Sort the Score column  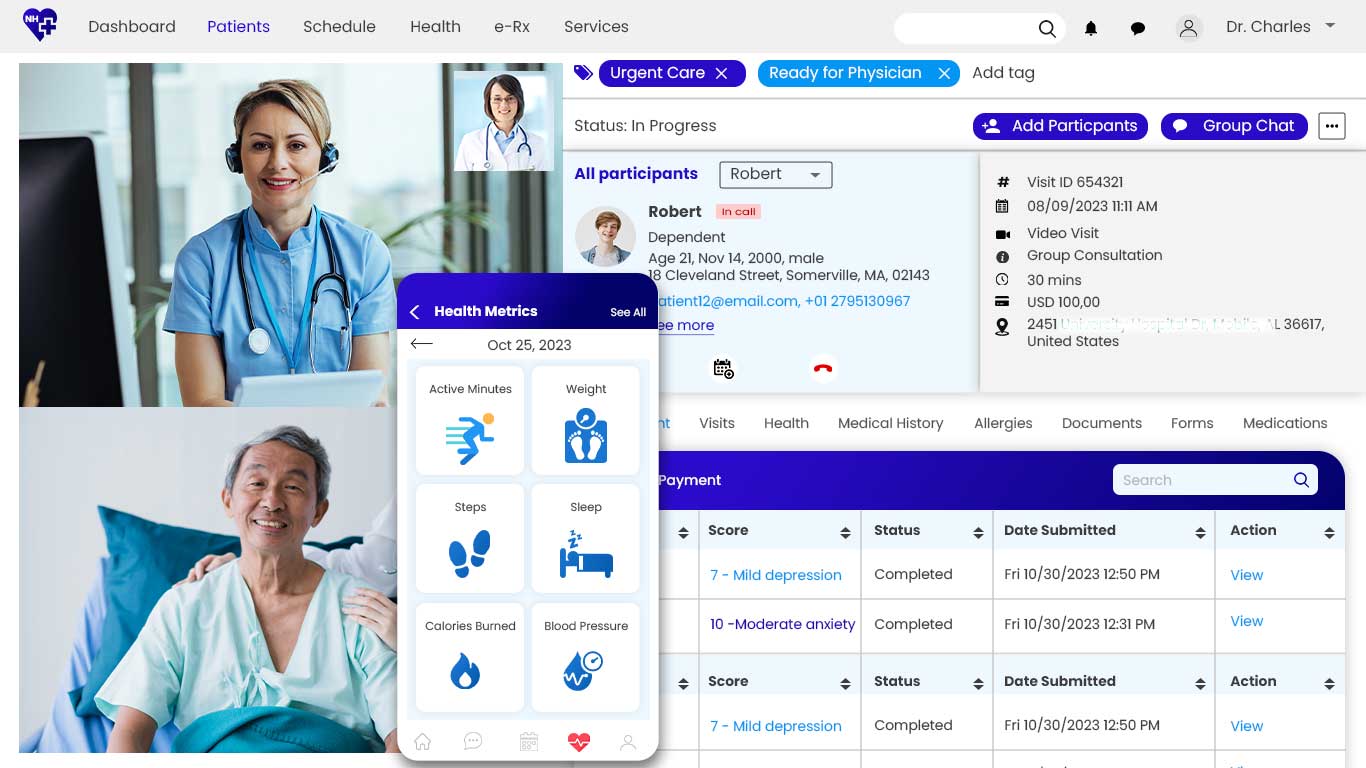tap(844, 531)
